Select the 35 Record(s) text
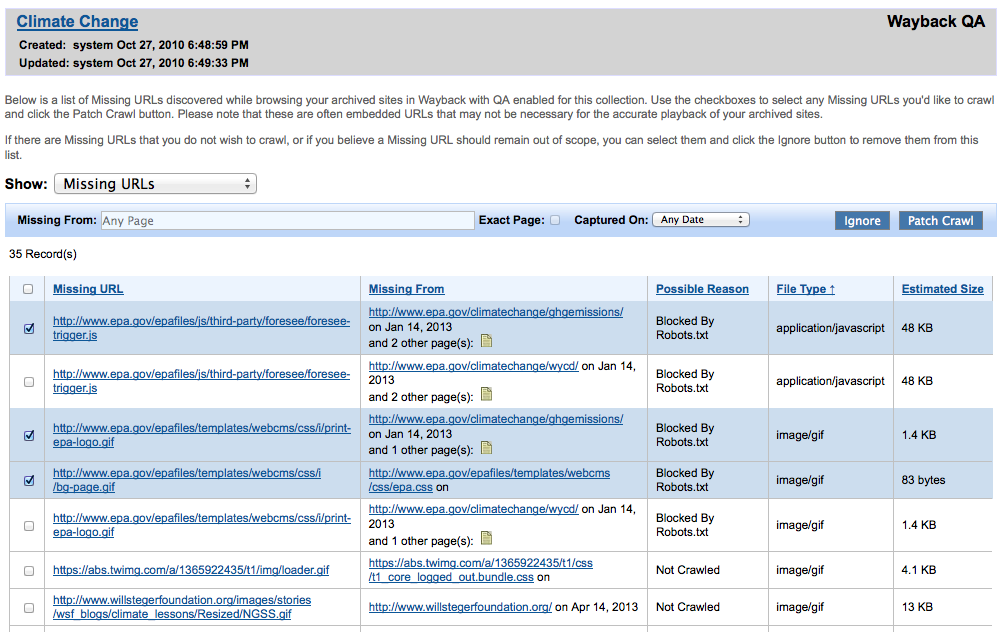The width and height of the screenshot is (1001, 632). click(x=43, y=254)
